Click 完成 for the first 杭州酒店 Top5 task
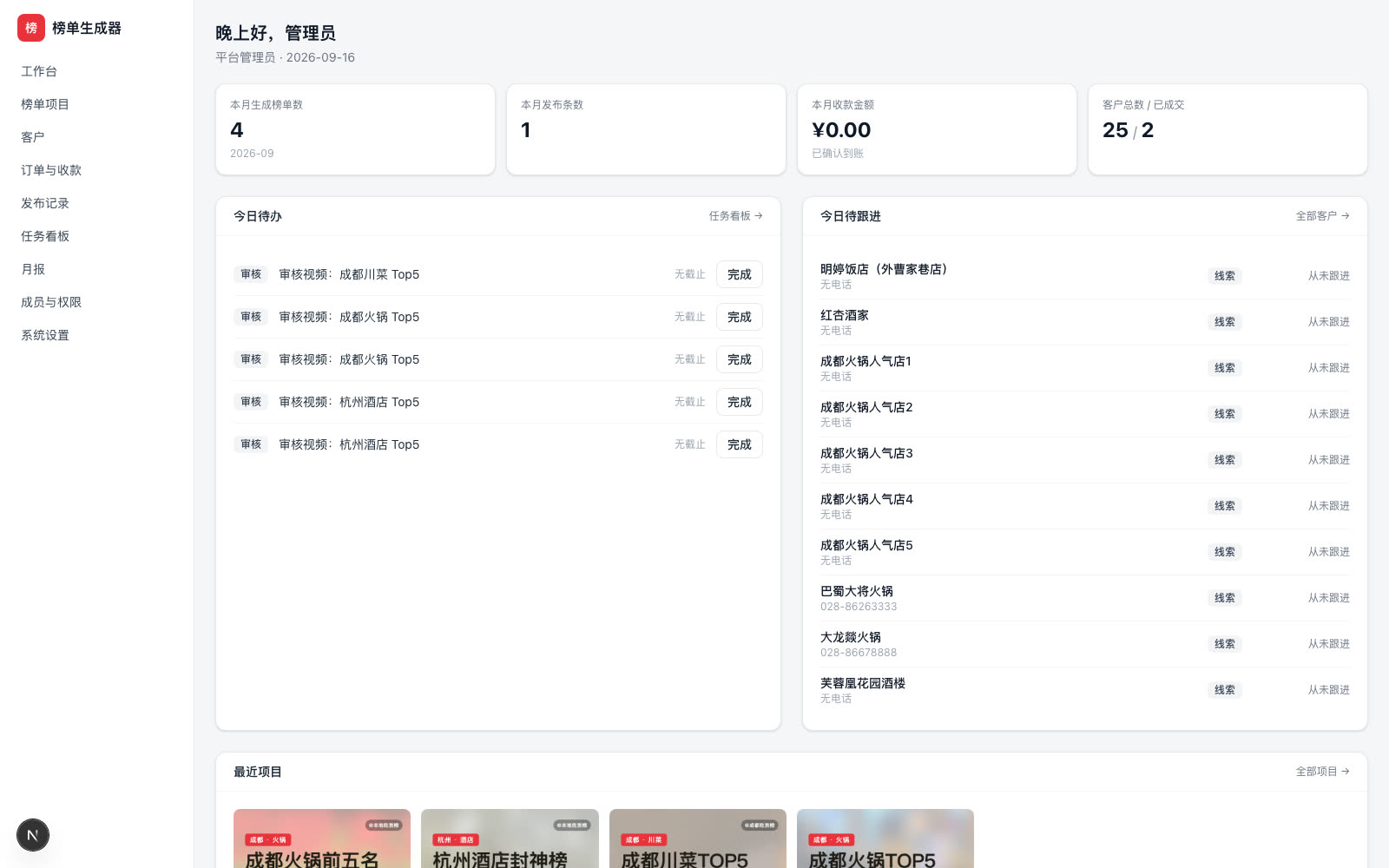This screenshot has width=1389, height=868. pos(740,402)
